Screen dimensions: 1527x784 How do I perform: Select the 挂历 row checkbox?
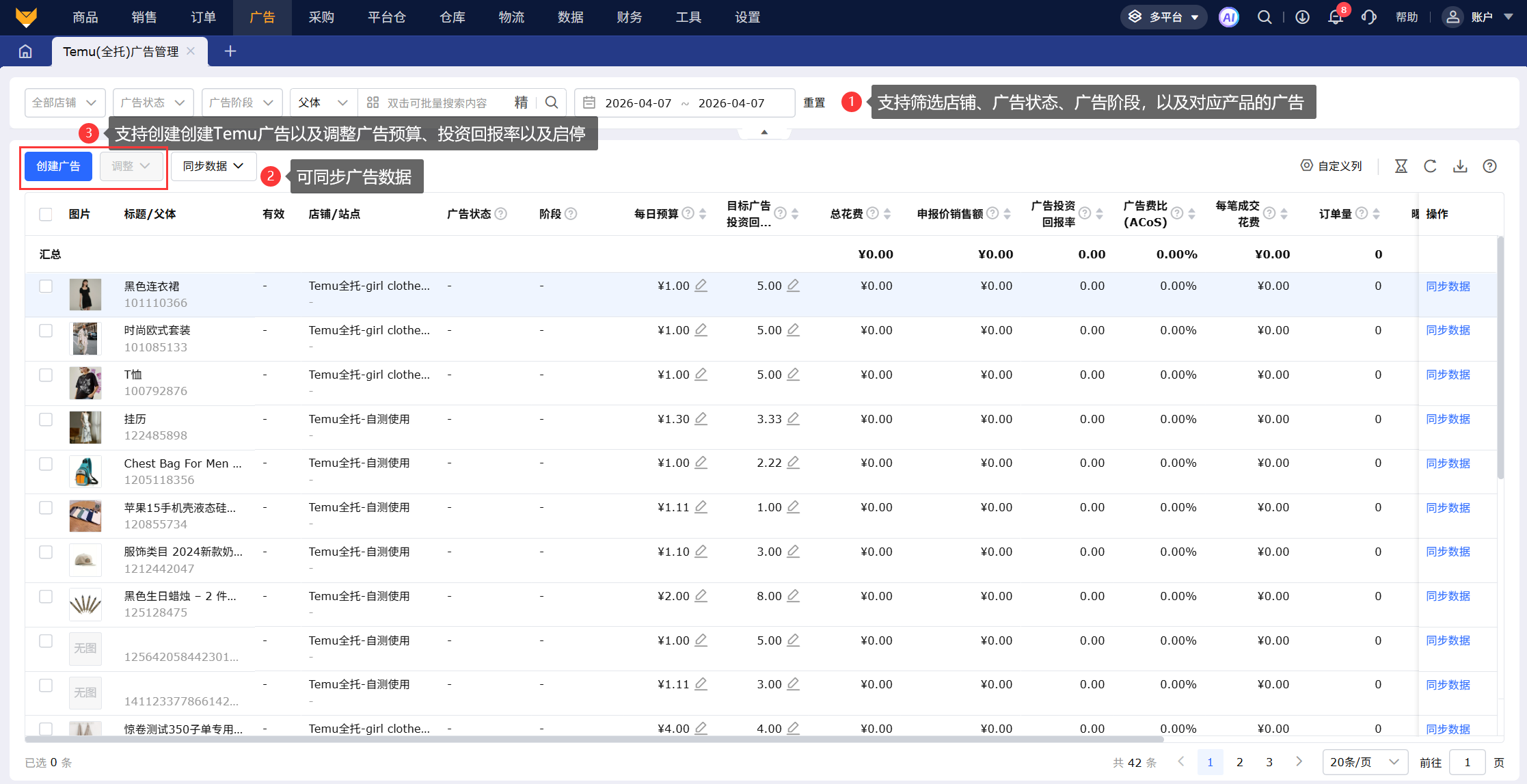point(46,419)
